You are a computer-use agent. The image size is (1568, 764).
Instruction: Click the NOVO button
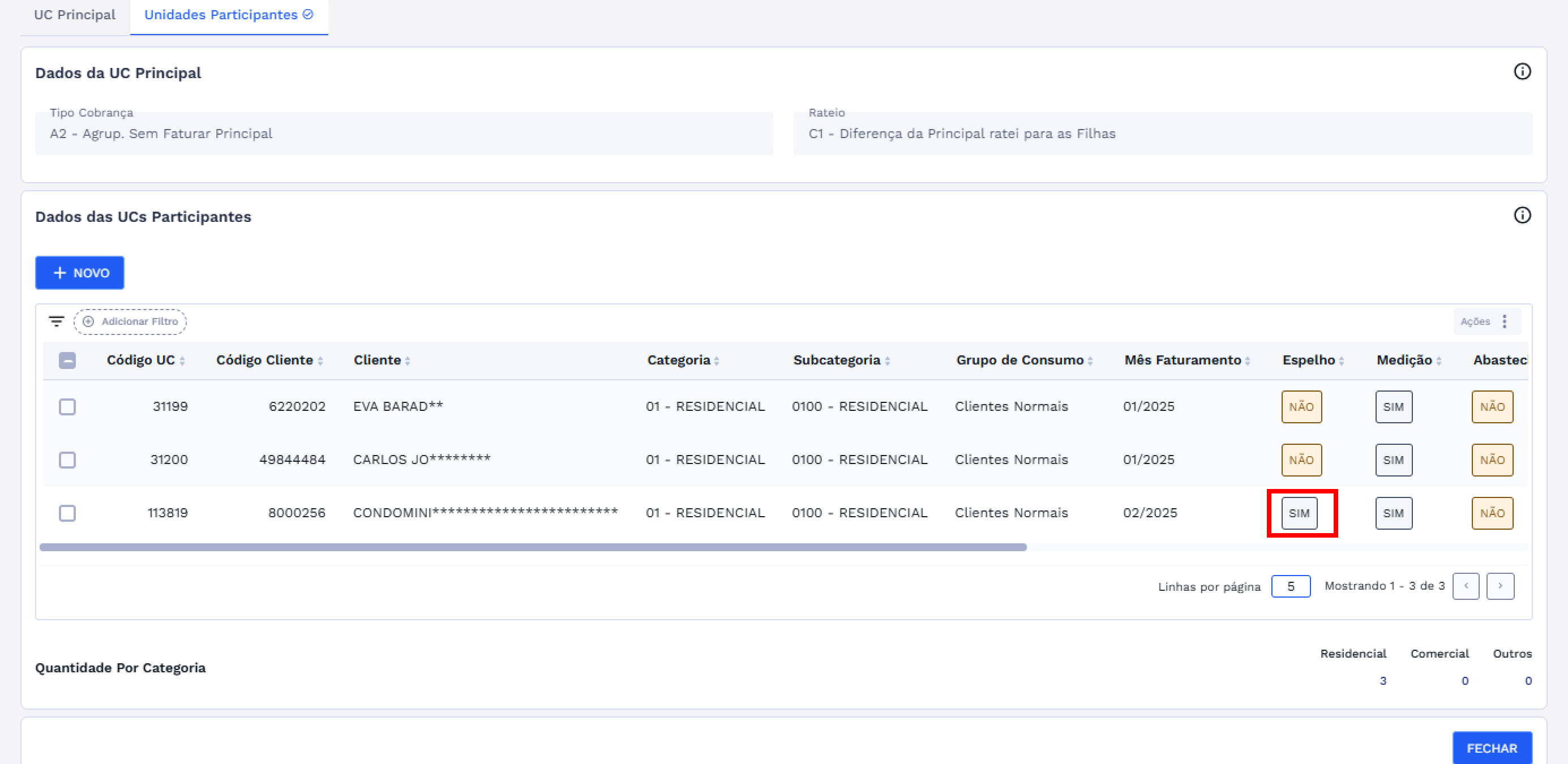click(80, 273)
